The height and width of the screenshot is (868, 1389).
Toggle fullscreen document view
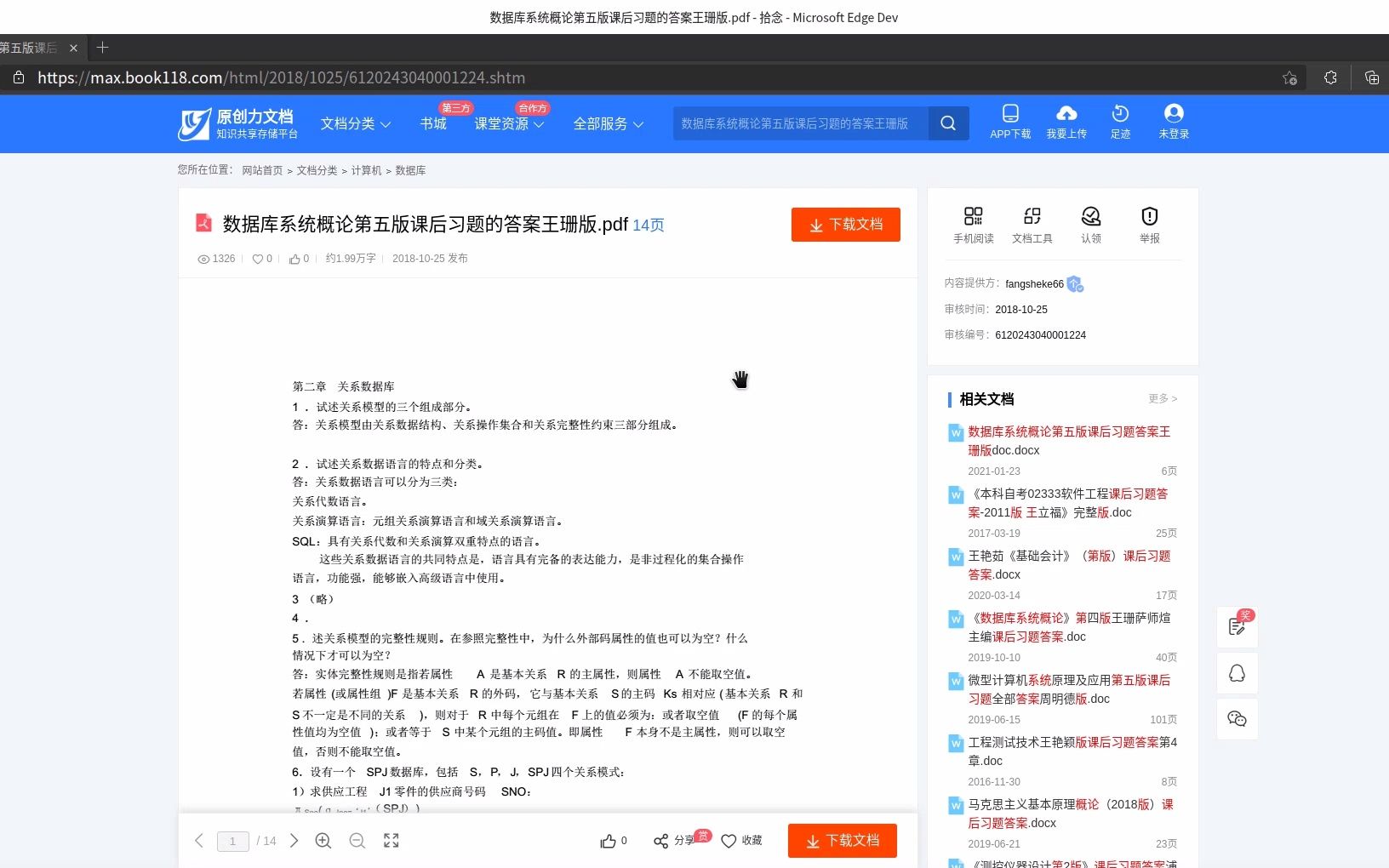(x=392, y=841)
